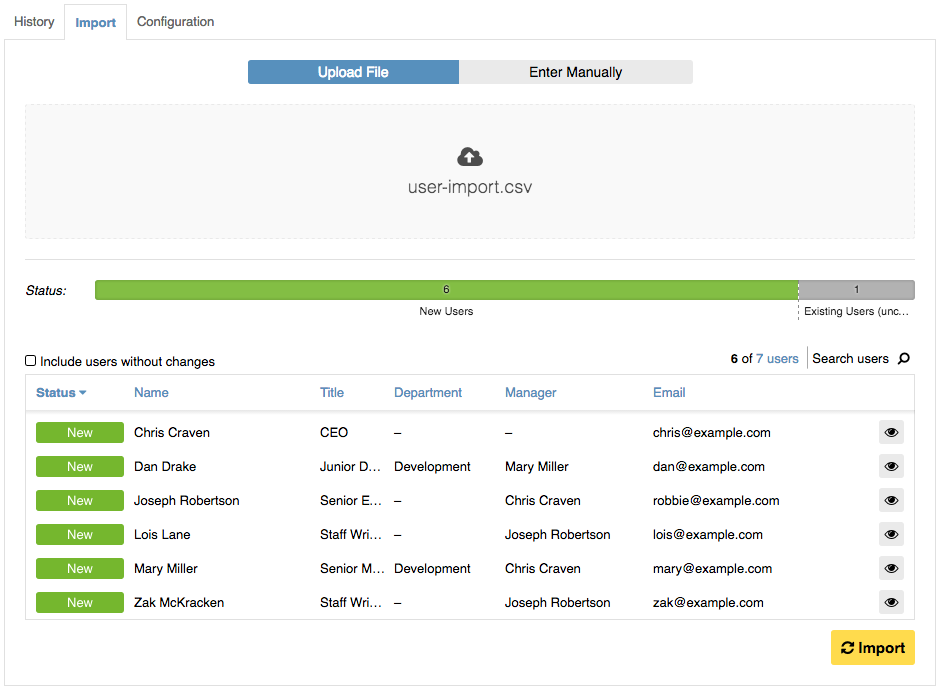Click New badge for Dan Drake
This screenshot has height=689, width=940.
80,467
